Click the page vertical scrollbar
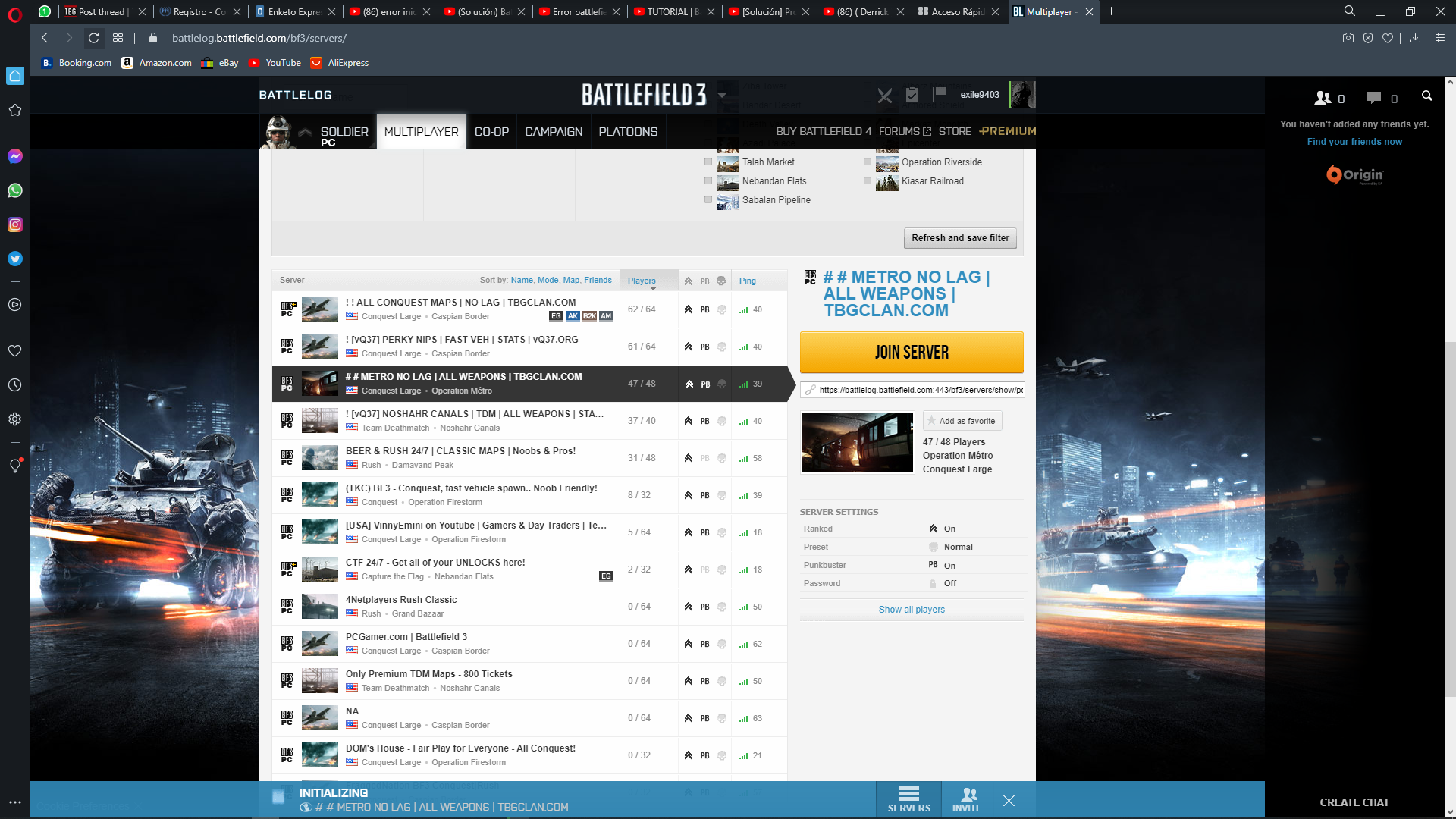The image size is (1456, 819). click(x=1449, y=519)
